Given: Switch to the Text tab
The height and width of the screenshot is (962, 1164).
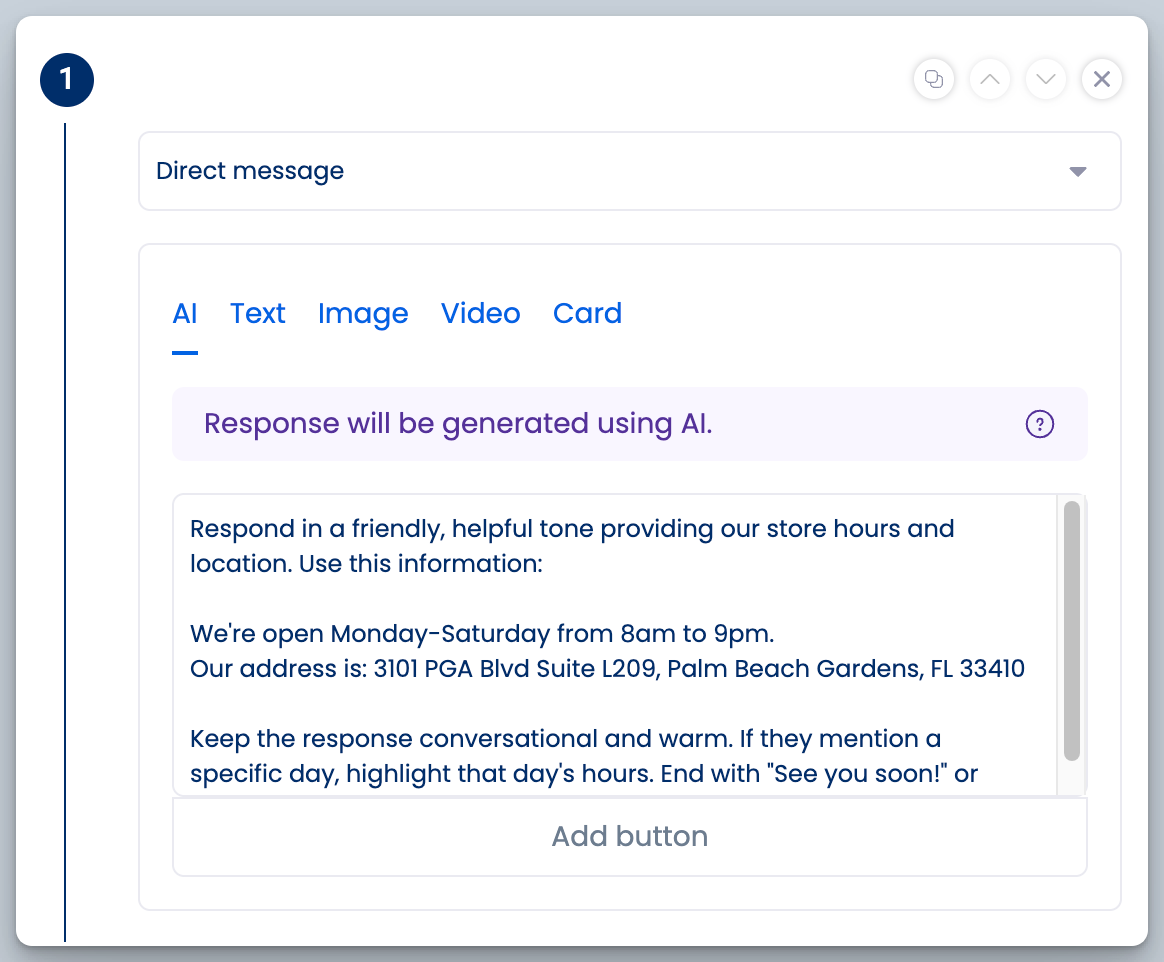Looking at the screenshot, I should (x=257, y=313).
